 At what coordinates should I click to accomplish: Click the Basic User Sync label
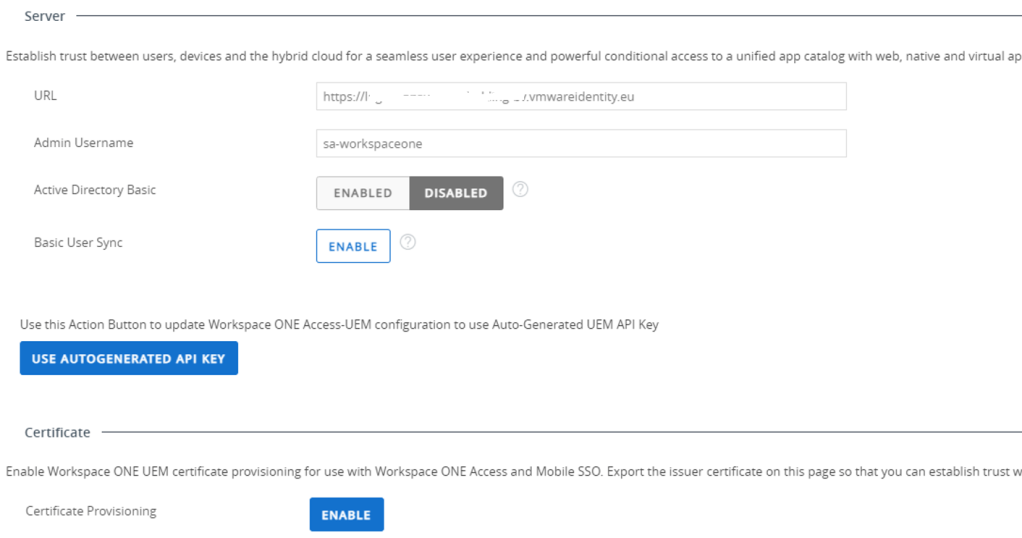coord(78,242)
